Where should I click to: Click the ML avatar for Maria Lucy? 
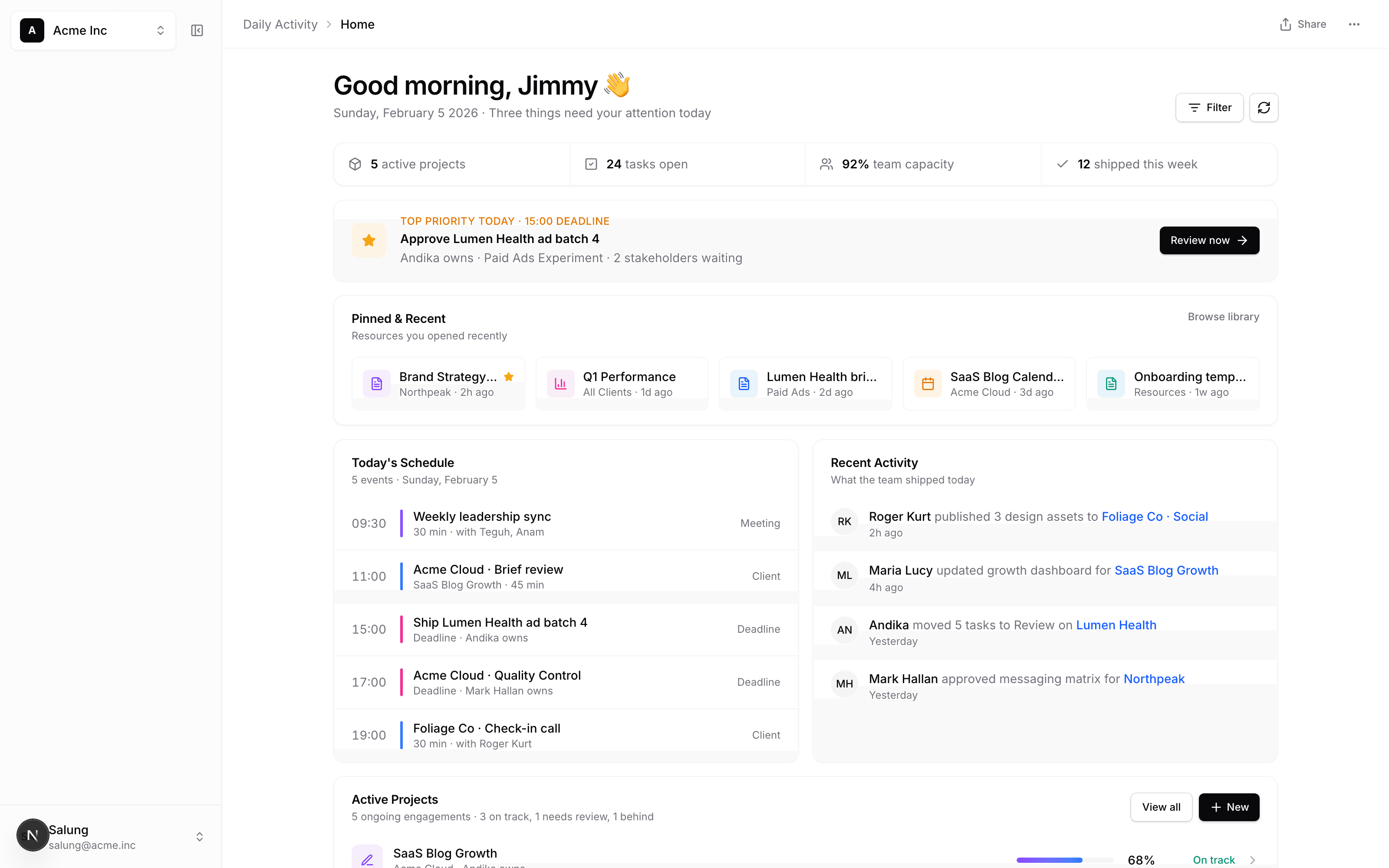[x=844, y=575]
